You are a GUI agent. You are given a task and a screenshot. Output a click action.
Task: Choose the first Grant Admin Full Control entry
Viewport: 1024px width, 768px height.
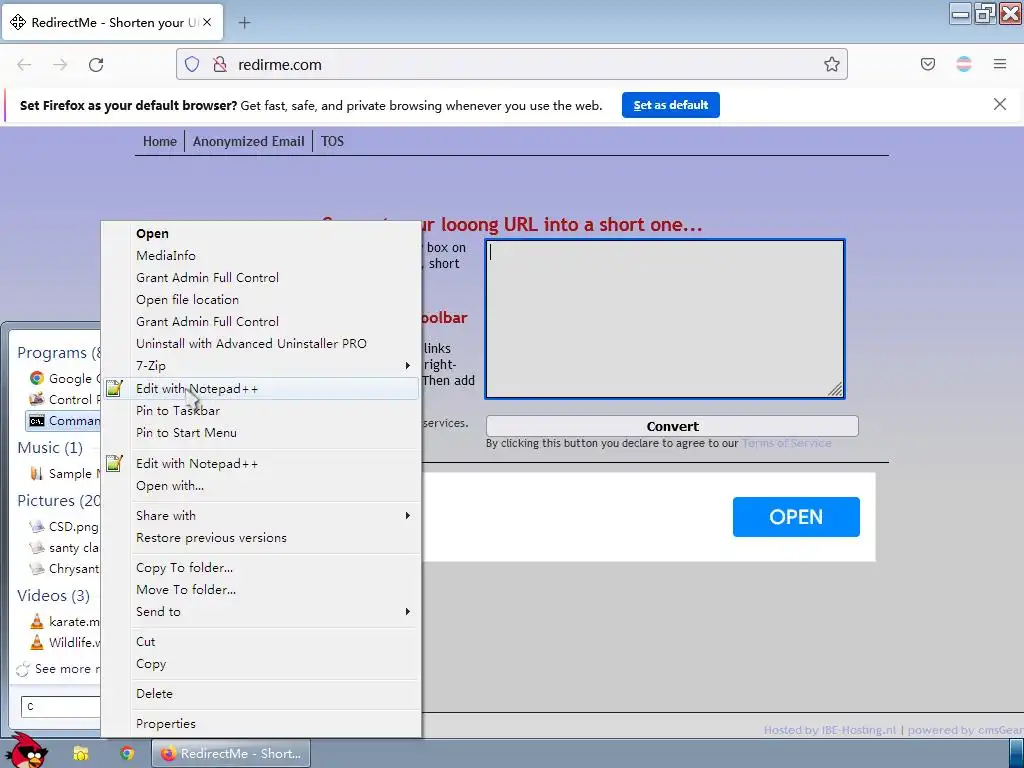[208, 278]
